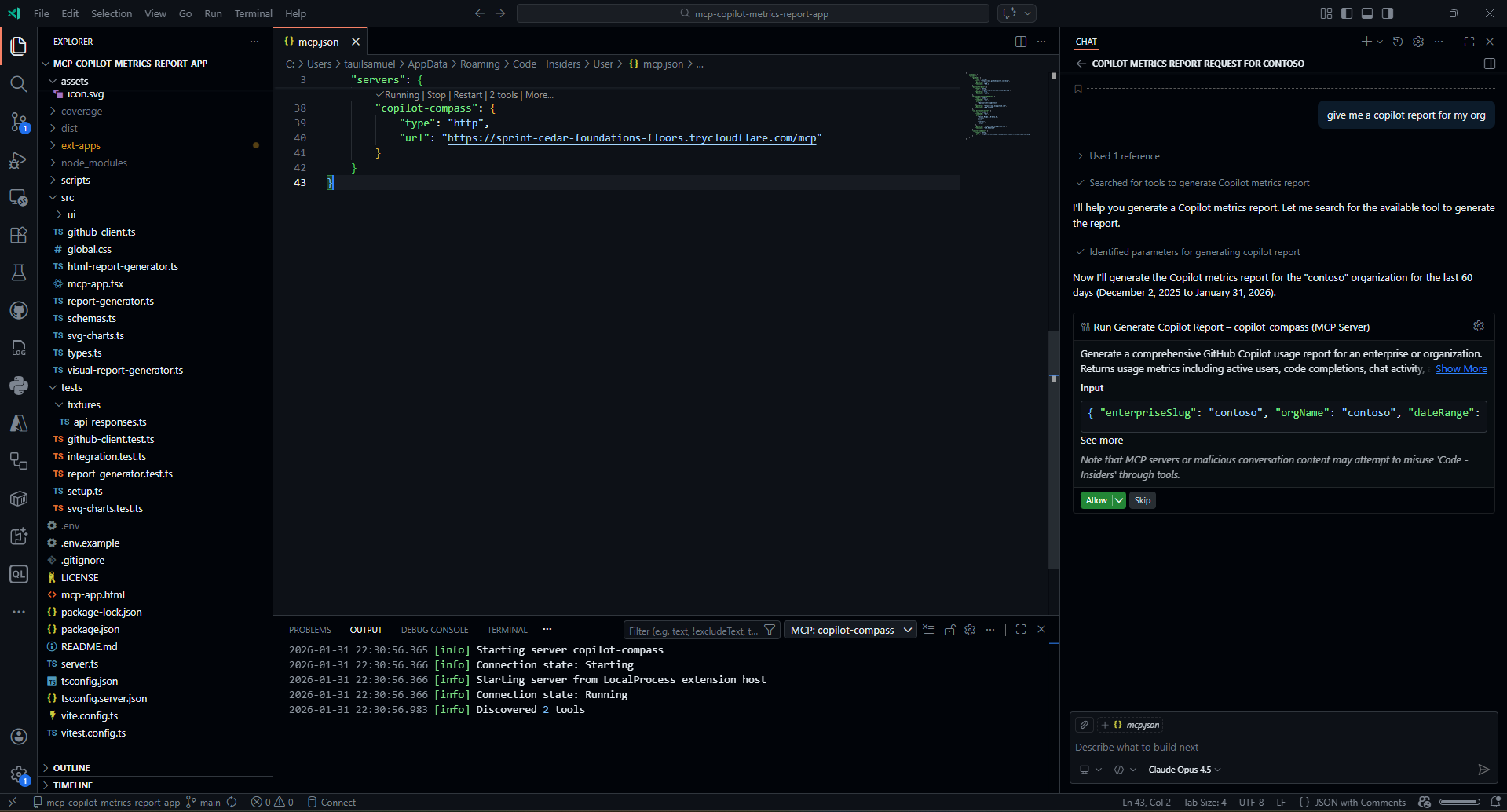The height and width of the screenshot is (812, 1507).
Task: Open the Manage gear in activity bar
Action: tap(19, 774)
